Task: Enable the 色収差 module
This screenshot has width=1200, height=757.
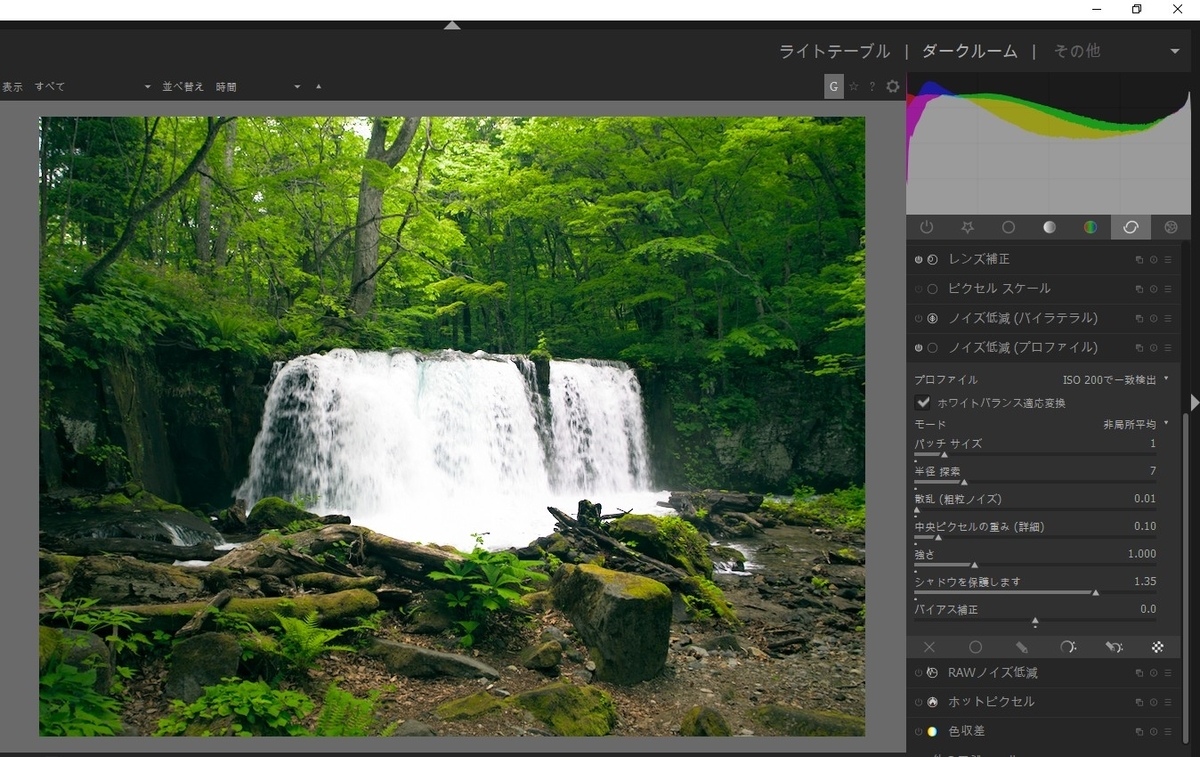Action: [919, 732]
